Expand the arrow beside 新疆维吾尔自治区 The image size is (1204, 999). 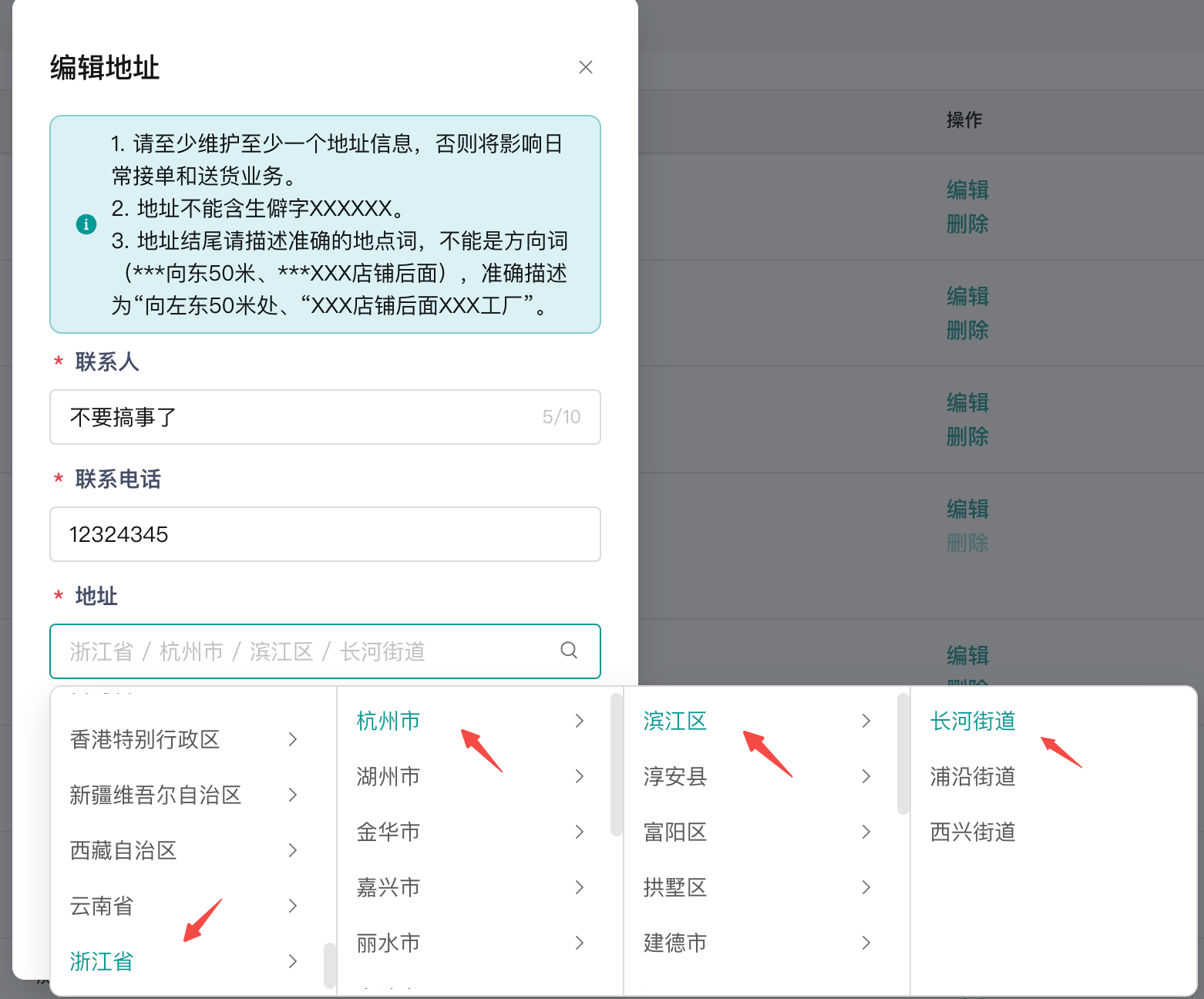coord(293,795)
